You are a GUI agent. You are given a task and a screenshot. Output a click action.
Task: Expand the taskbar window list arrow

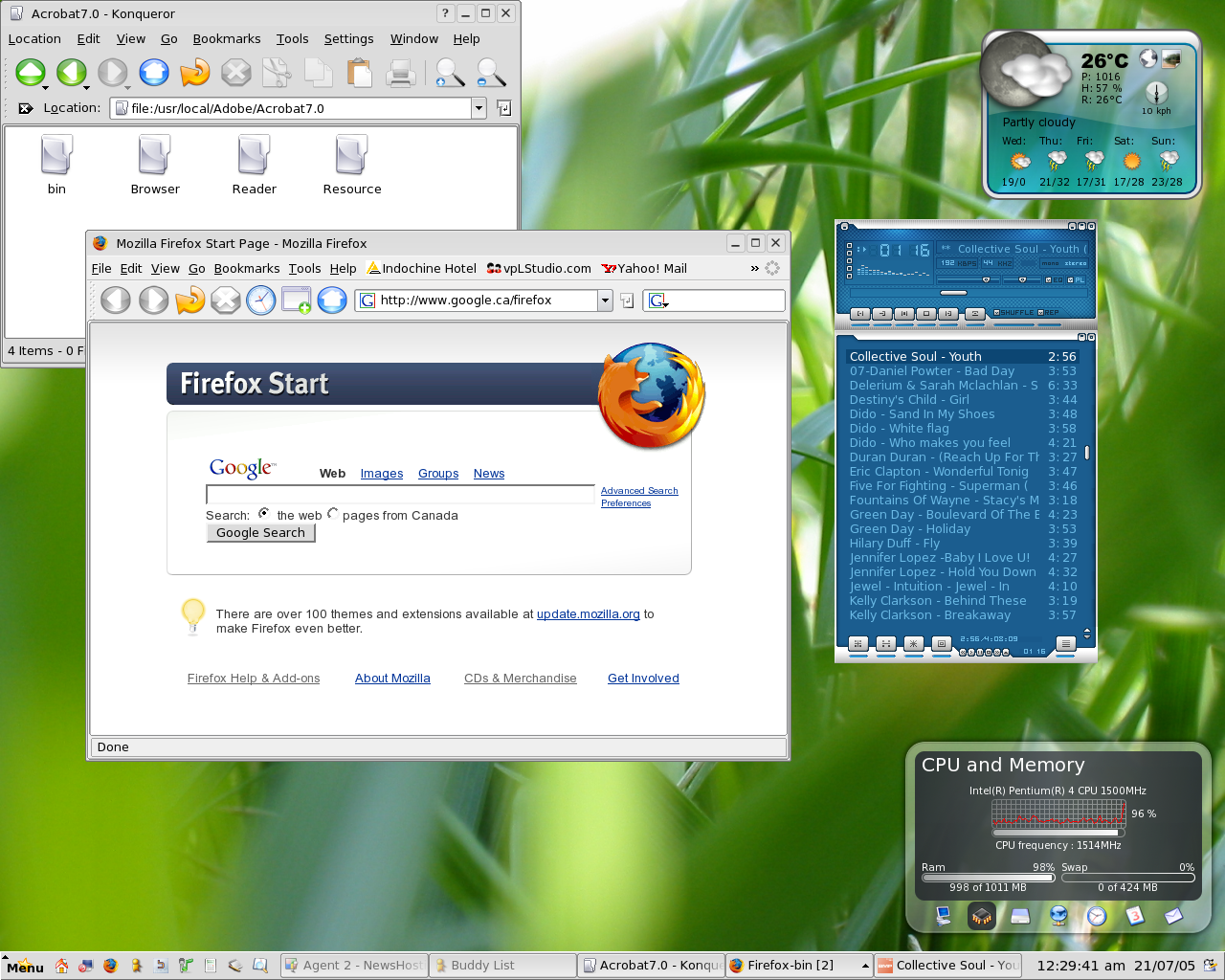865,966
